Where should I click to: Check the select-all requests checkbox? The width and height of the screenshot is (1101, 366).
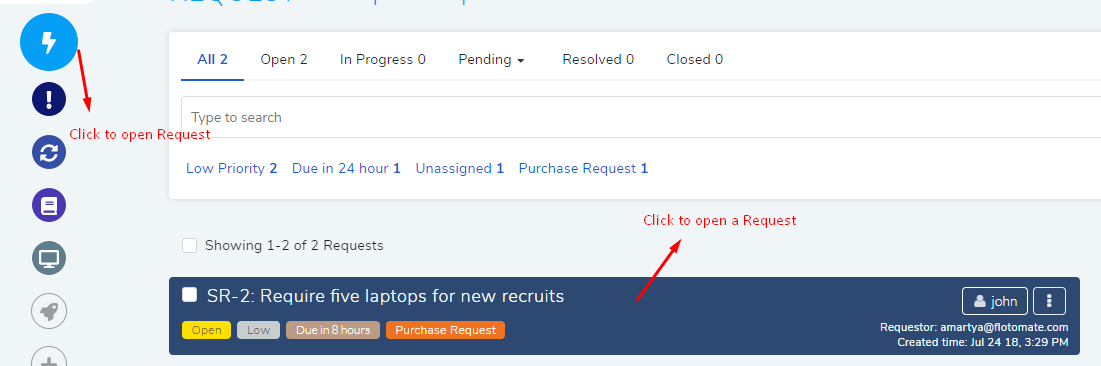[x=189, y=245]
